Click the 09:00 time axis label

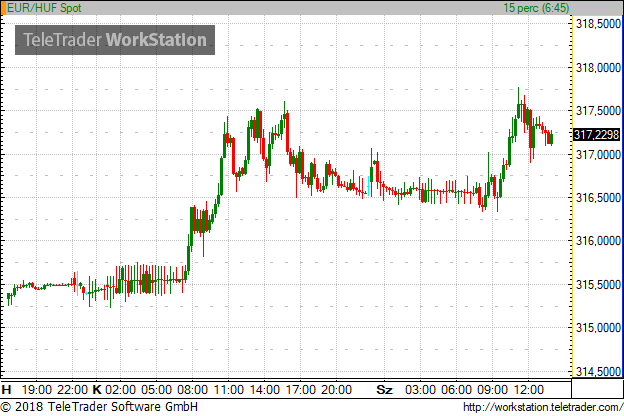[x=492, y=389]
